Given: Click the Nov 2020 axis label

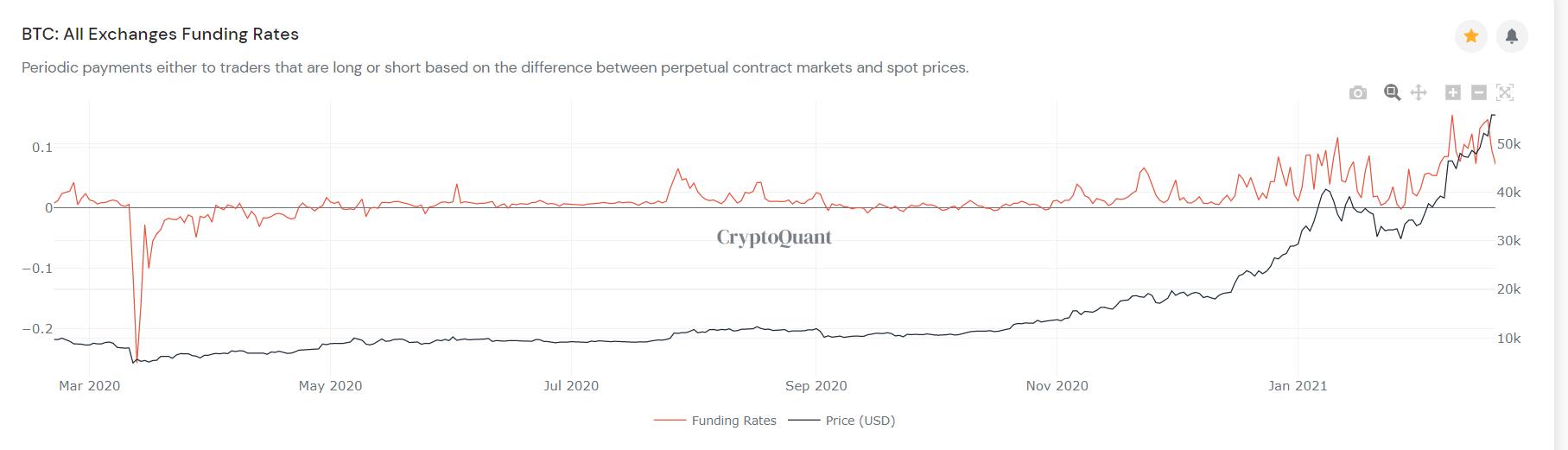Looking at the screenshot, I should 1057,386.
